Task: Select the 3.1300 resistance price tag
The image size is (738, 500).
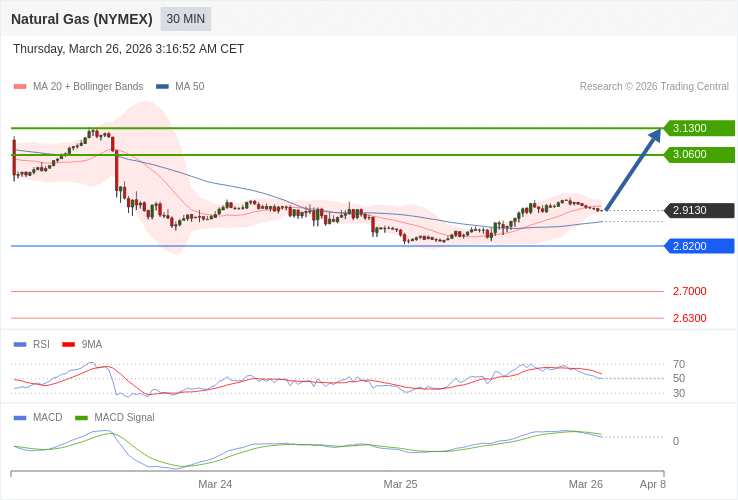Action: pos(699,128)
